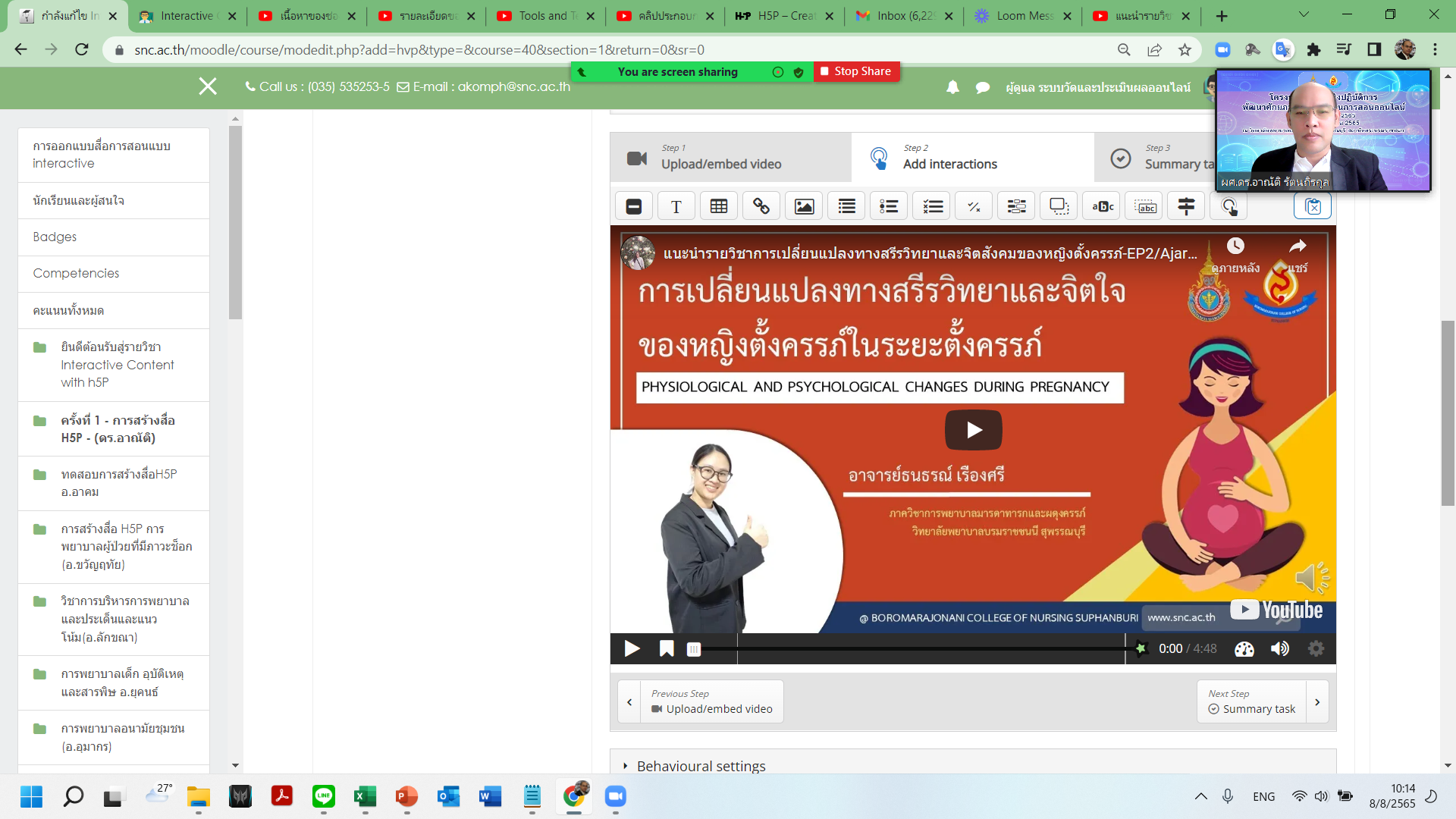
Task: Add a Link interaction
Action: click(761, 206)
